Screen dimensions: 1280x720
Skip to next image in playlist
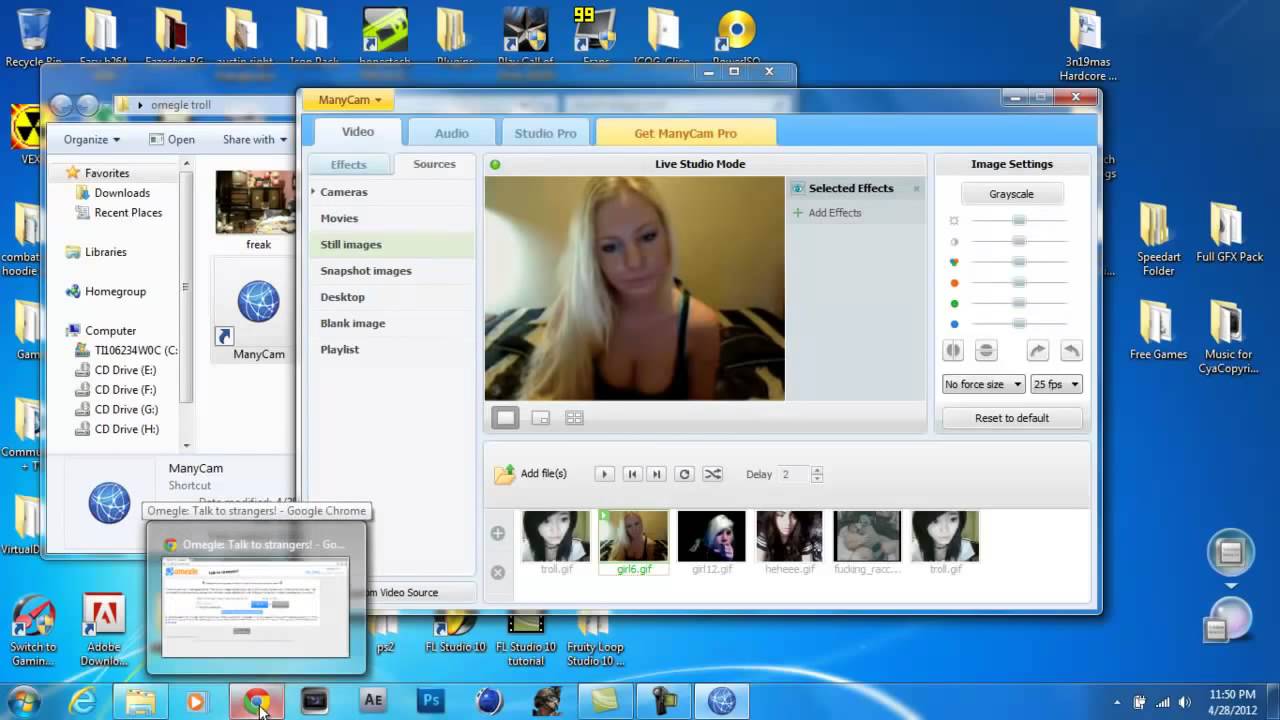[656, 474]
